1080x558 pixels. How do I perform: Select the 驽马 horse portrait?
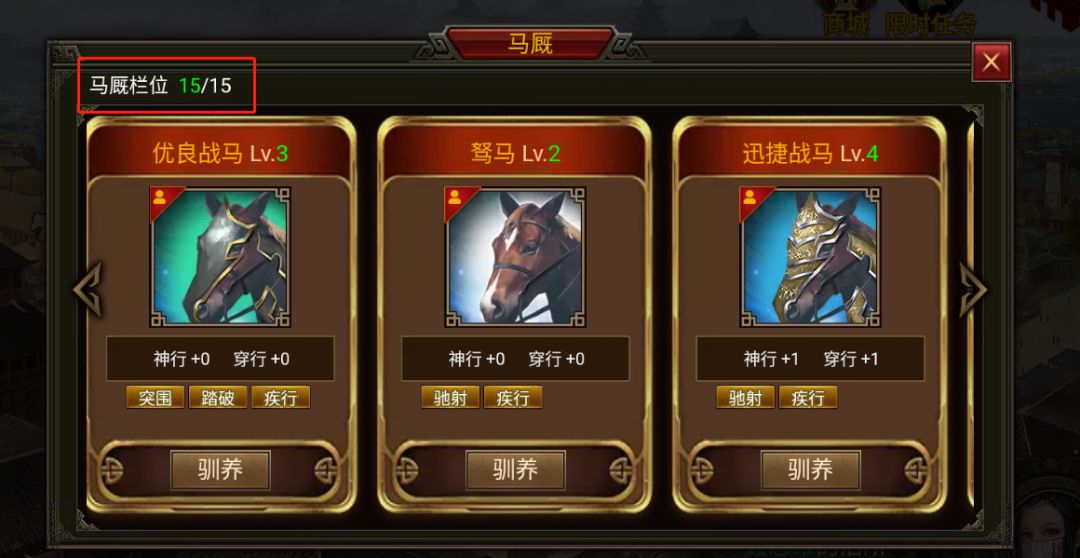point(515,257)
